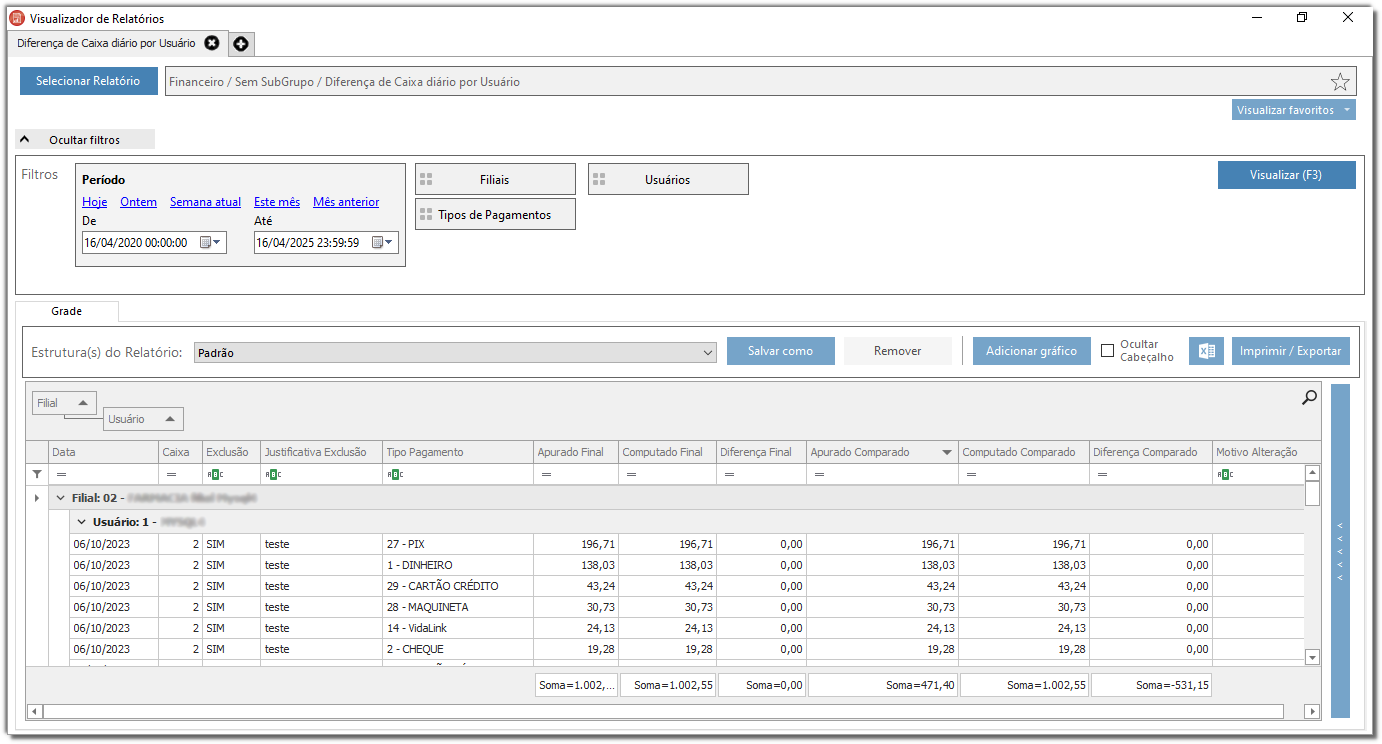Open Justificativa Exclusão filter operator icon
1382x744 pixels.
(272, 474)
